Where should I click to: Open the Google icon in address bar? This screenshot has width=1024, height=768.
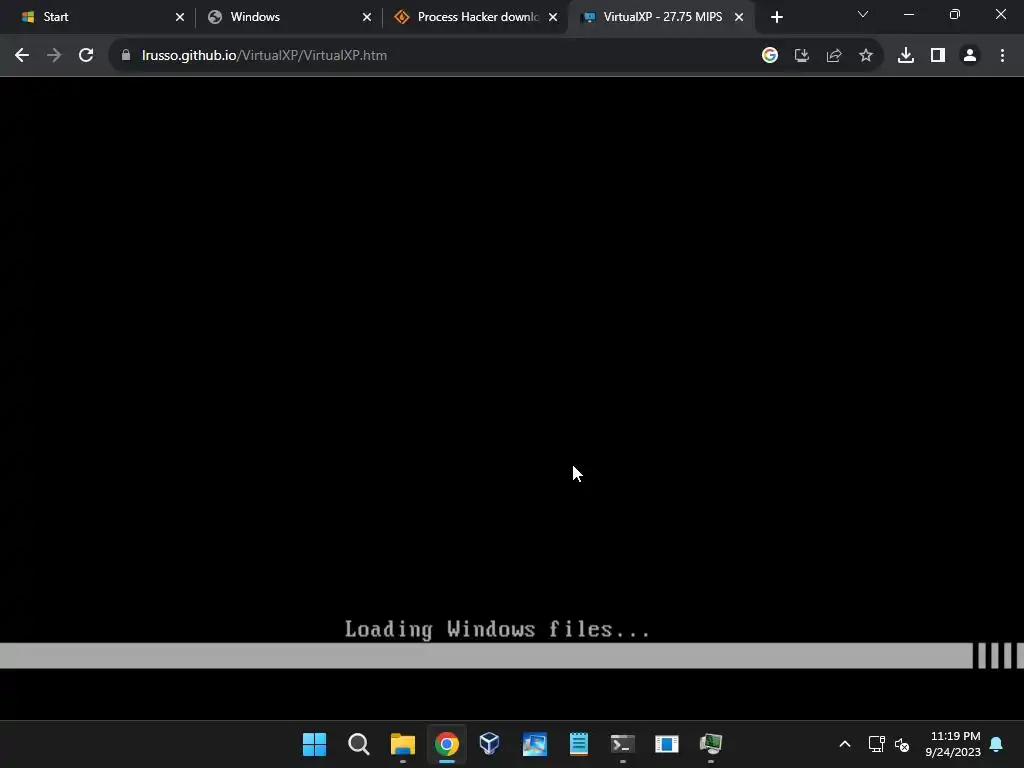click(x=770, y=56)
